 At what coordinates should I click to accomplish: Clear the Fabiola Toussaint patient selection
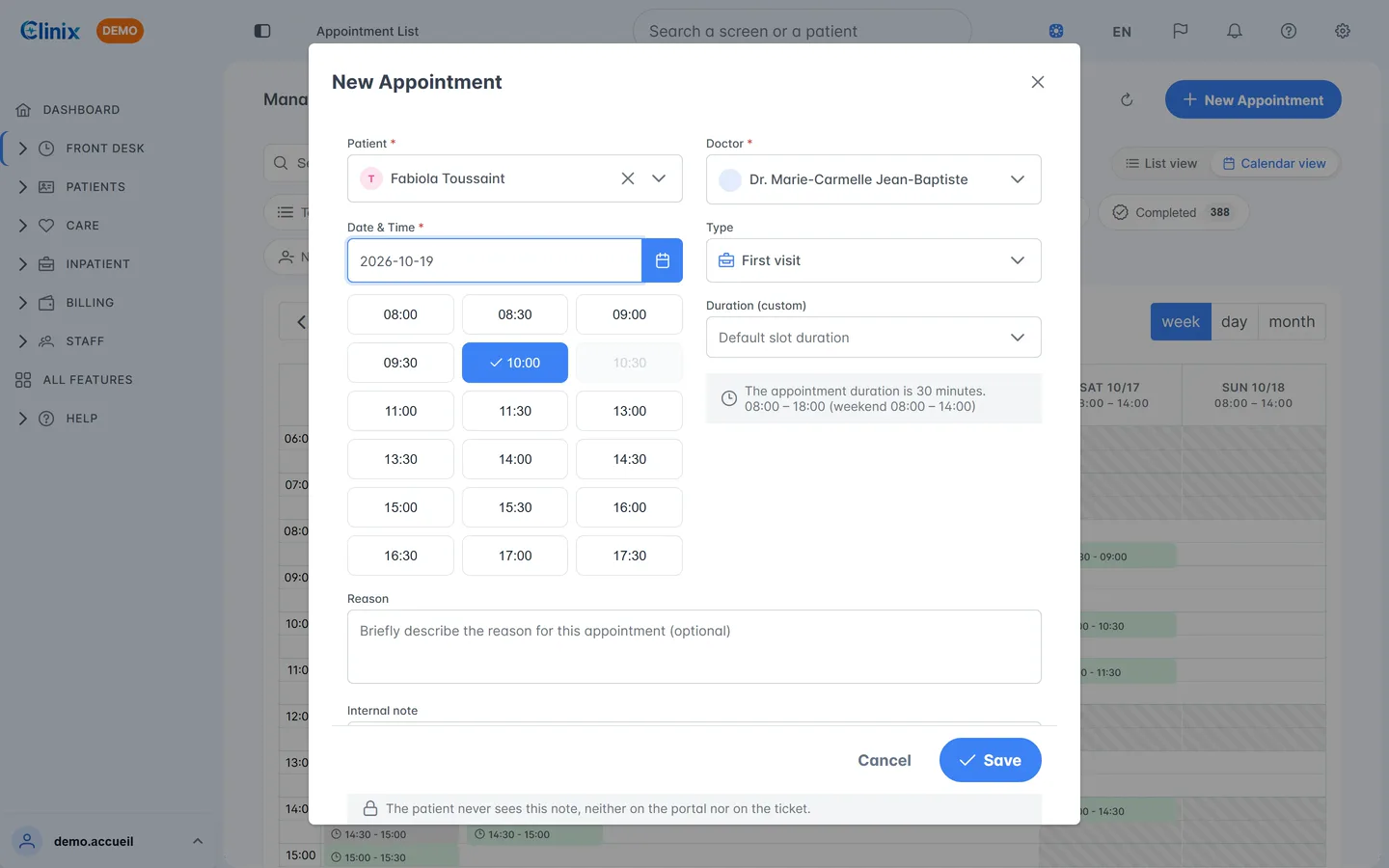click(x=628, y=178)
